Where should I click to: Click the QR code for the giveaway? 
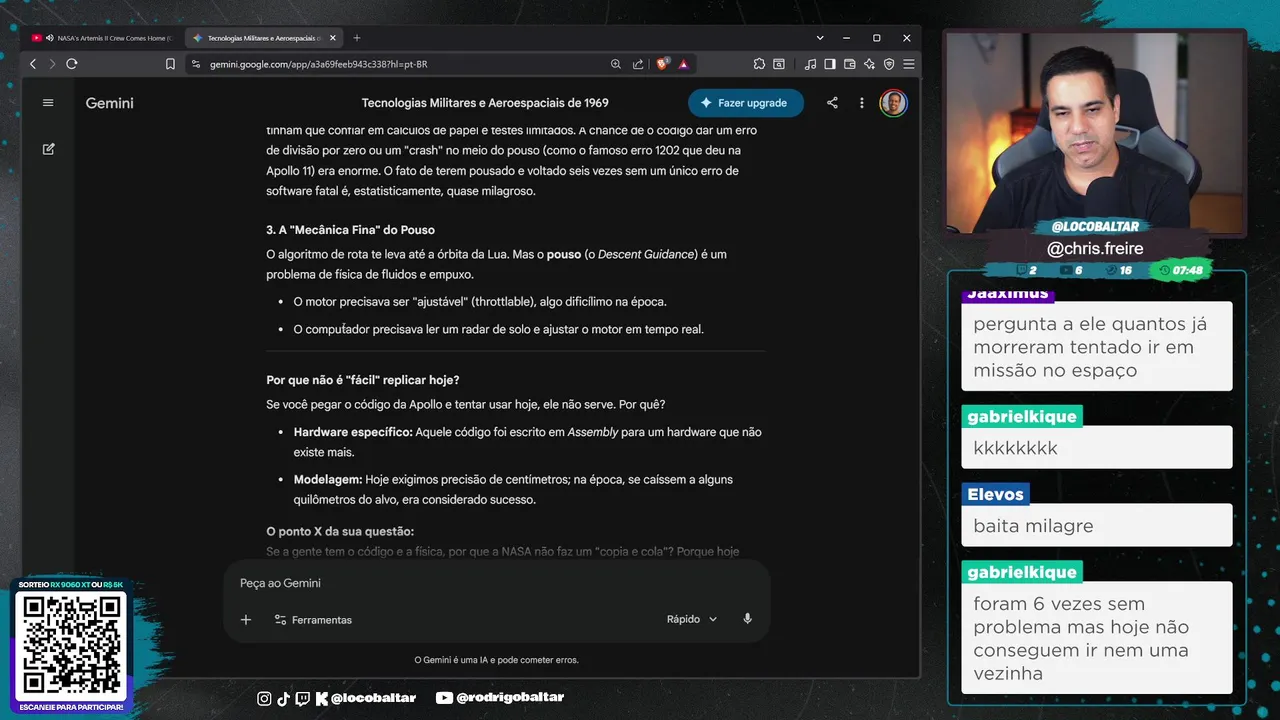71,645
